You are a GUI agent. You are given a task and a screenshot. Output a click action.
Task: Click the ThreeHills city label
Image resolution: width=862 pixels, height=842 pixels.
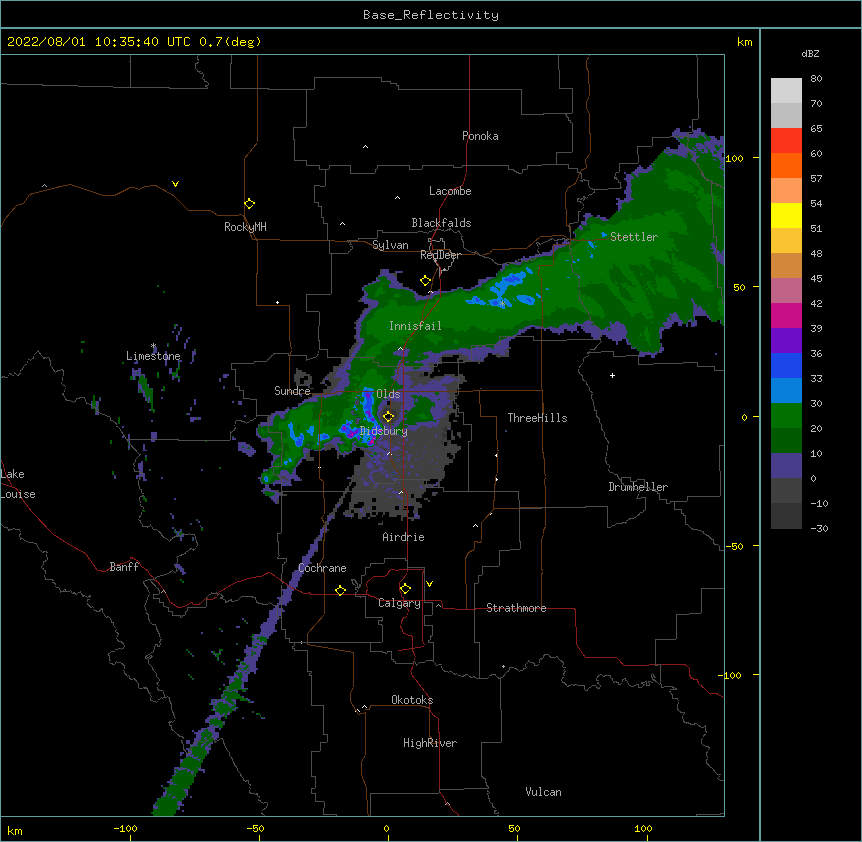(537, 418)
